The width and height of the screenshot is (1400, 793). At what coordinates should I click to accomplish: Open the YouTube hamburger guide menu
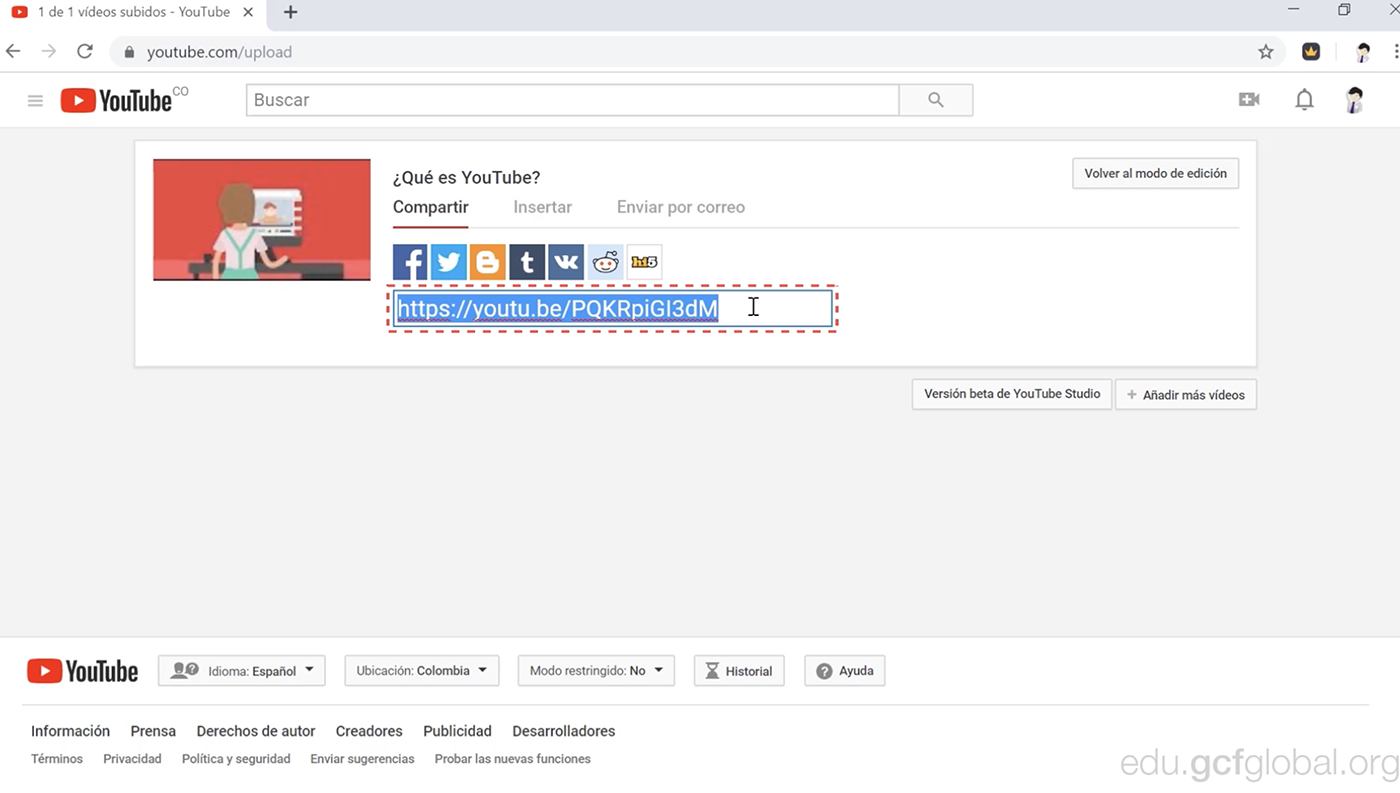(35, 100)
